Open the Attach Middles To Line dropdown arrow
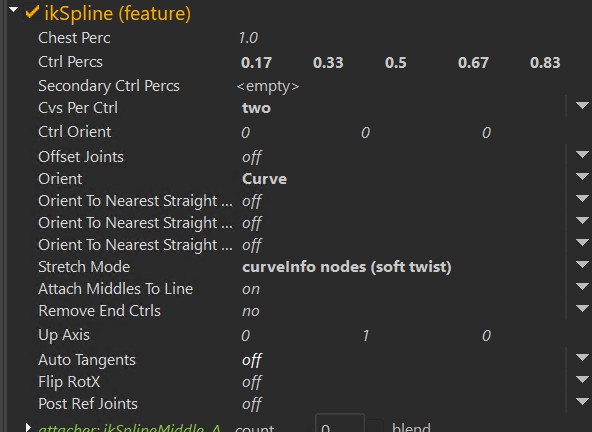The height and width of the screenshot is (432, 592). click(x=583, y=287)
